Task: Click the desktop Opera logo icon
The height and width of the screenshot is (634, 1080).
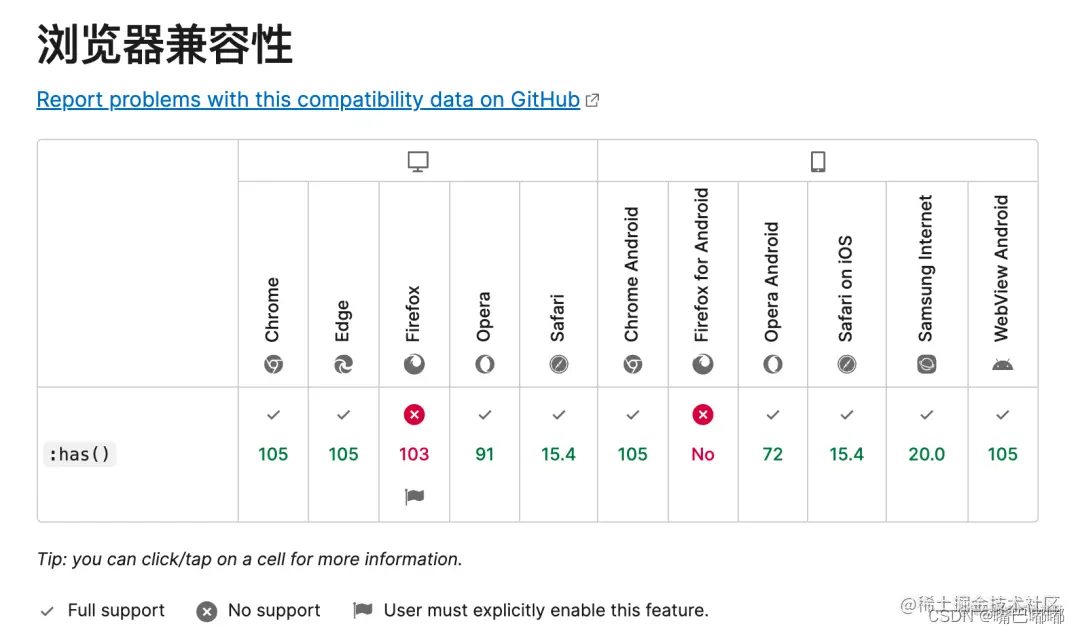Action: coord(484,365)
